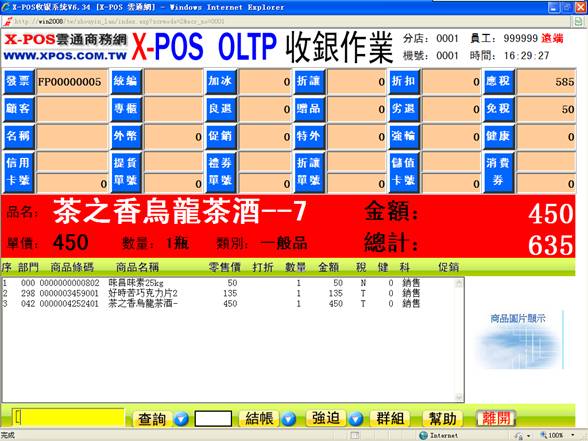Screen dimensions: 588x441
Task: Select the blue 促銷 promotion button
Action: pyautogui.click(x=220, y=136)
